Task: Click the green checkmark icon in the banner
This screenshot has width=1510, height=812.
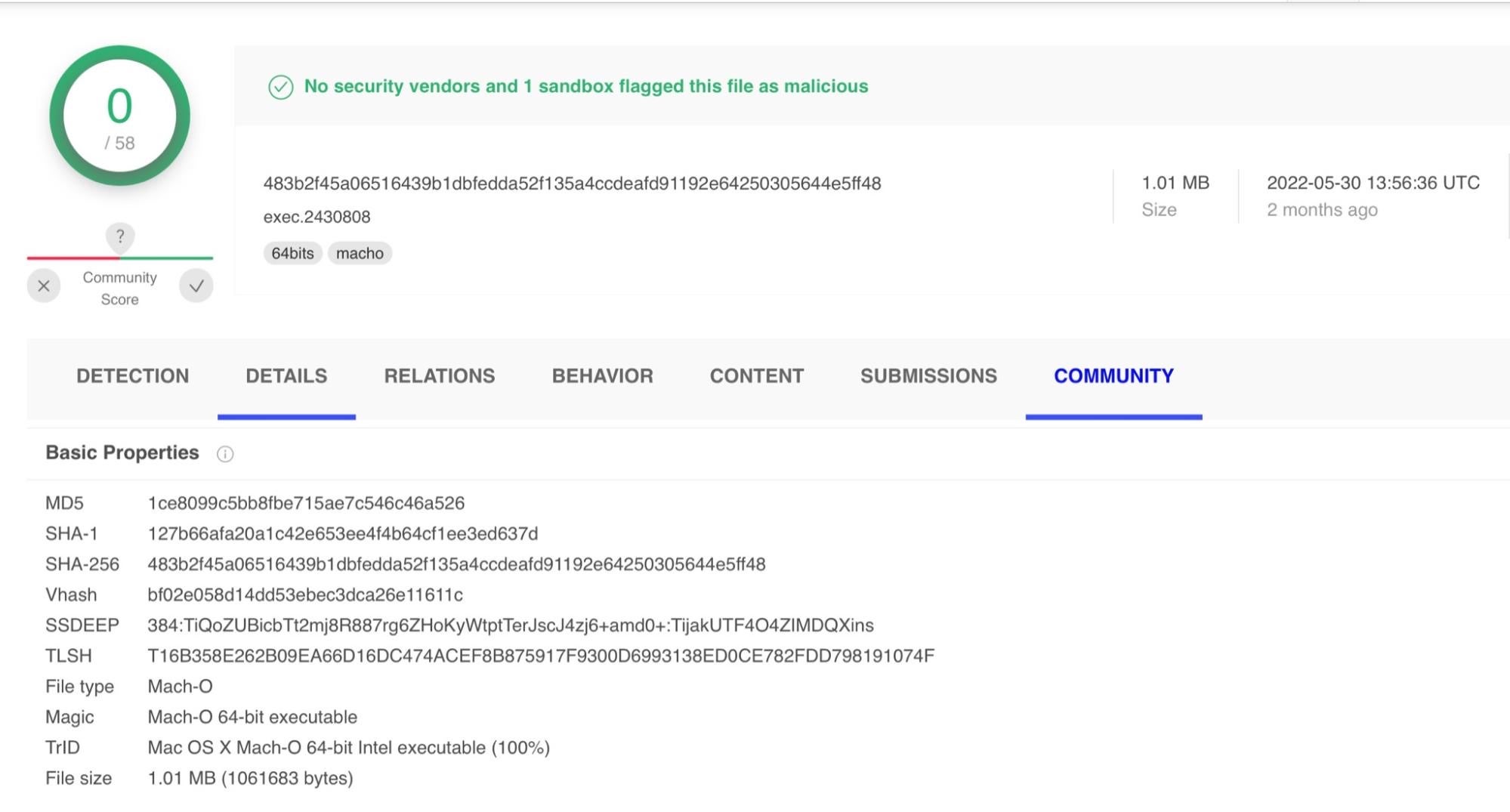Action: pyautogui.click(x=281, y=87)
